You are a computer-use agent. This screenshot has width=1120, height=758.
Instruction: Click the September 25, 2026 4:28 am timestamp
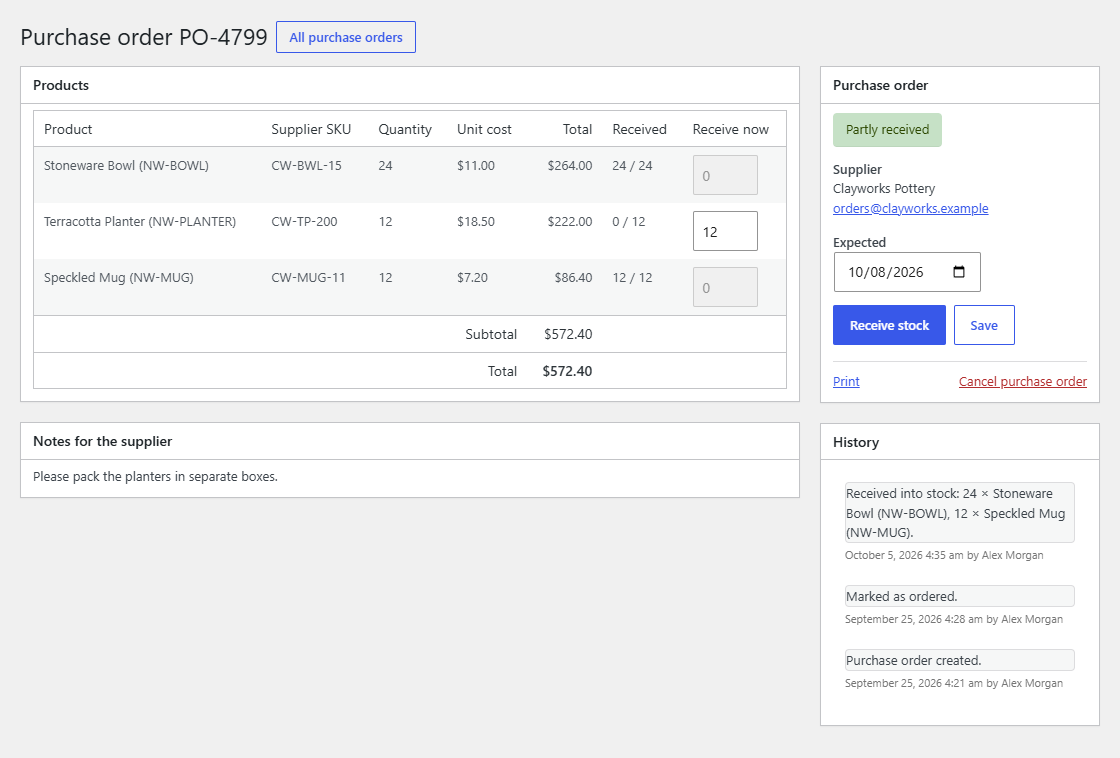pos(954,619)
